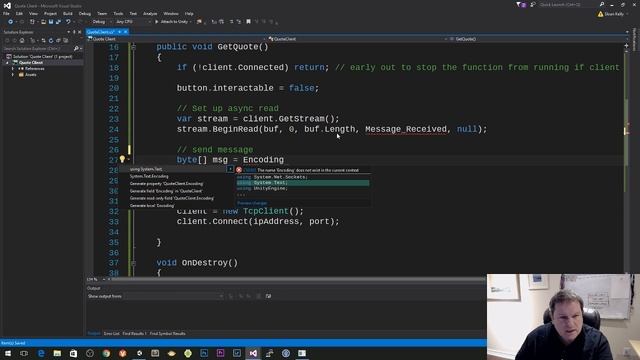Expand the References node

click(13, 69)
